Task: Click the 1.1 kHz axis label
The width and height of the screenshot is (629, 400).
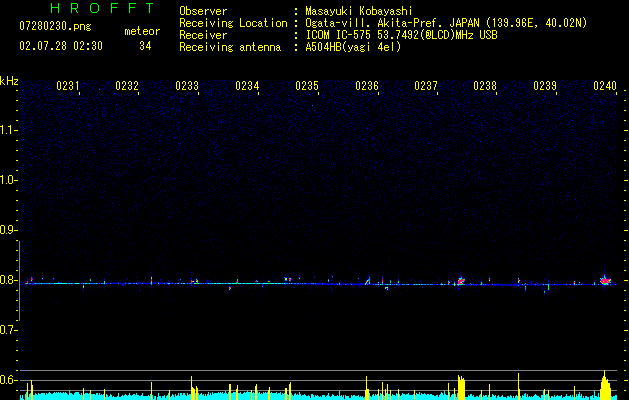Action: [8, 130]
